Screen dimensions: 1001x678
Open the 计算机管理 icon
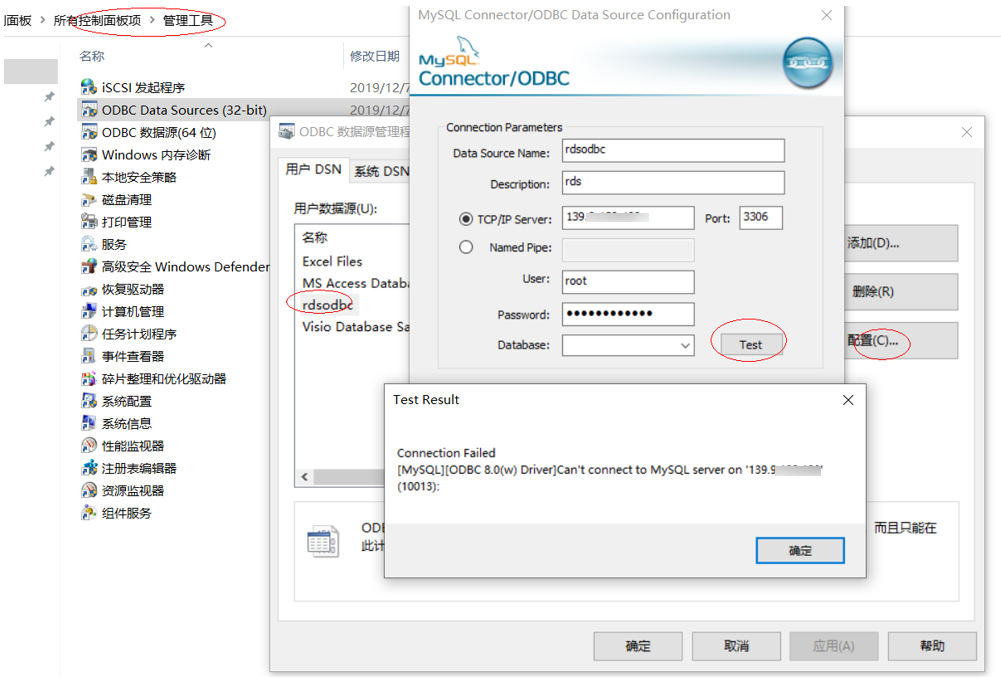[89, 312]
